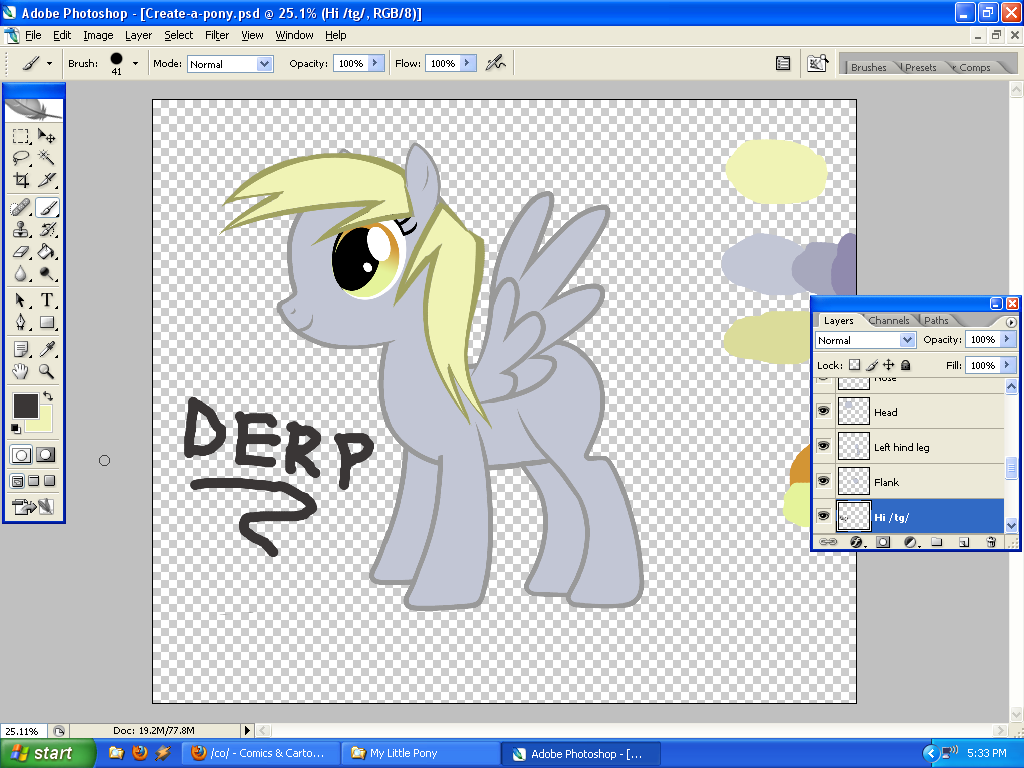Toggle lock transparent pixels in Layers panel
The height and width of the screenshot is (768, 1024).
(855, 366)
